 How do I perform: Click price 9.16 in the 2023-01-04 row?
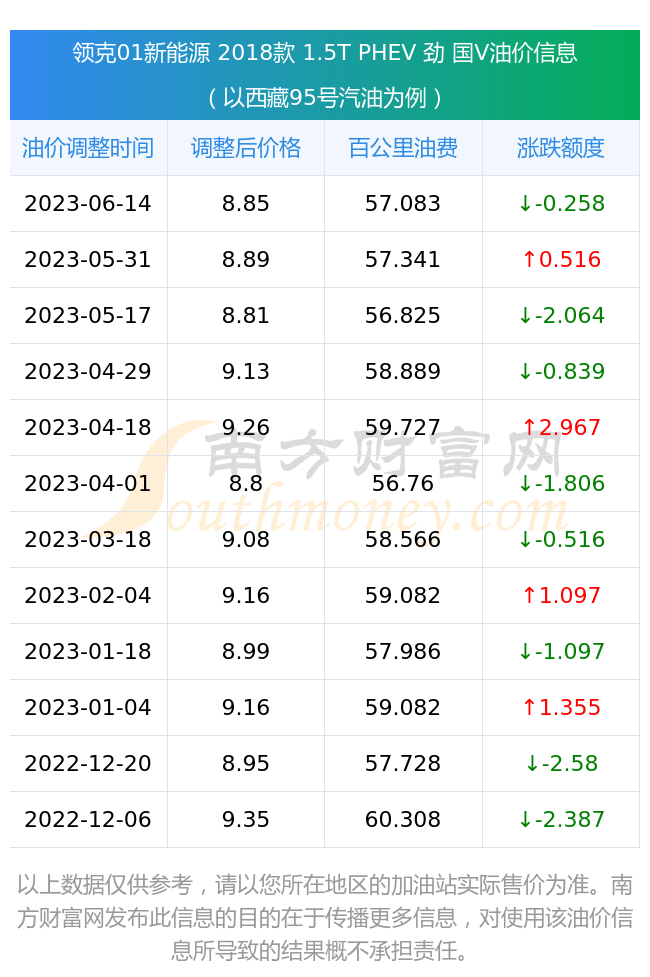click(246, 708)
